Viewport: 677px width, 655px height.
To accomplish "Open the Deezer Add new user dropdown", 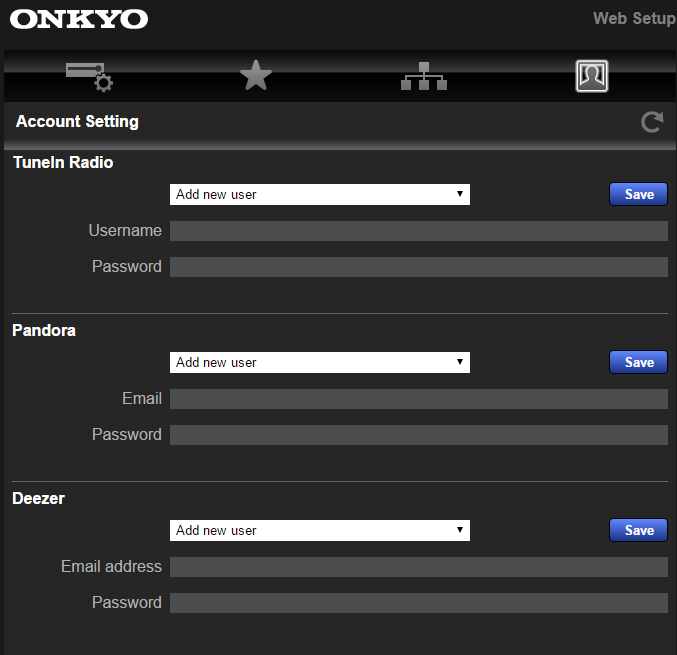I will click(320, 531).
